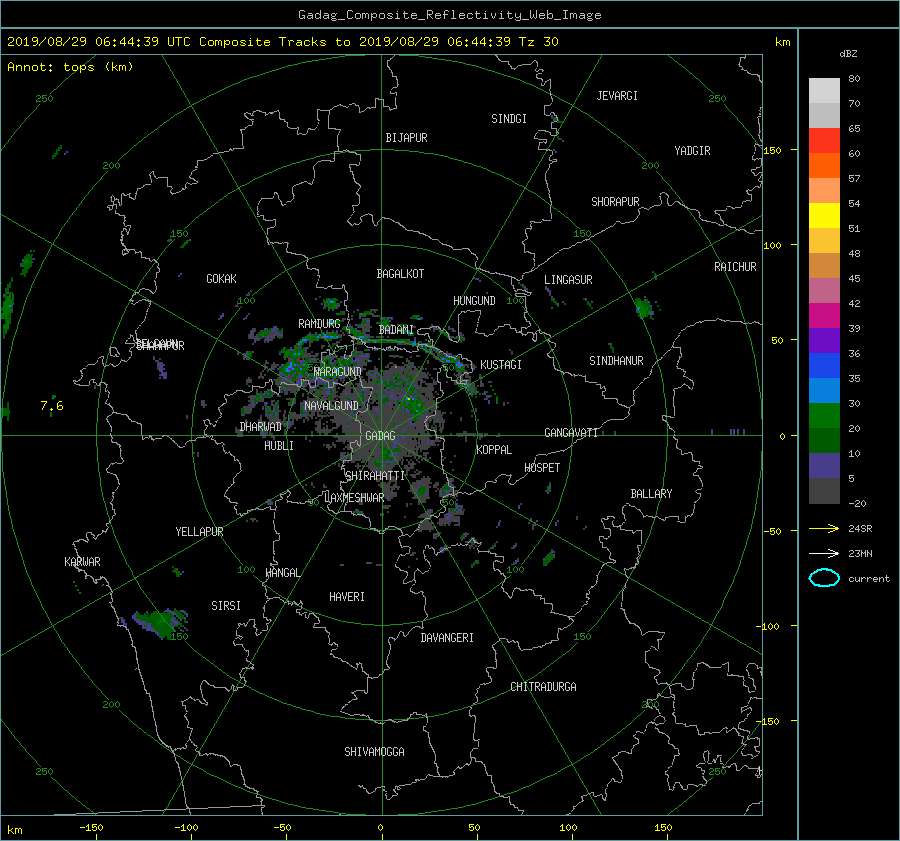Screen dimensions: 900x841
Task: Click the dBZ legend heading
Action: coord(848,54)
